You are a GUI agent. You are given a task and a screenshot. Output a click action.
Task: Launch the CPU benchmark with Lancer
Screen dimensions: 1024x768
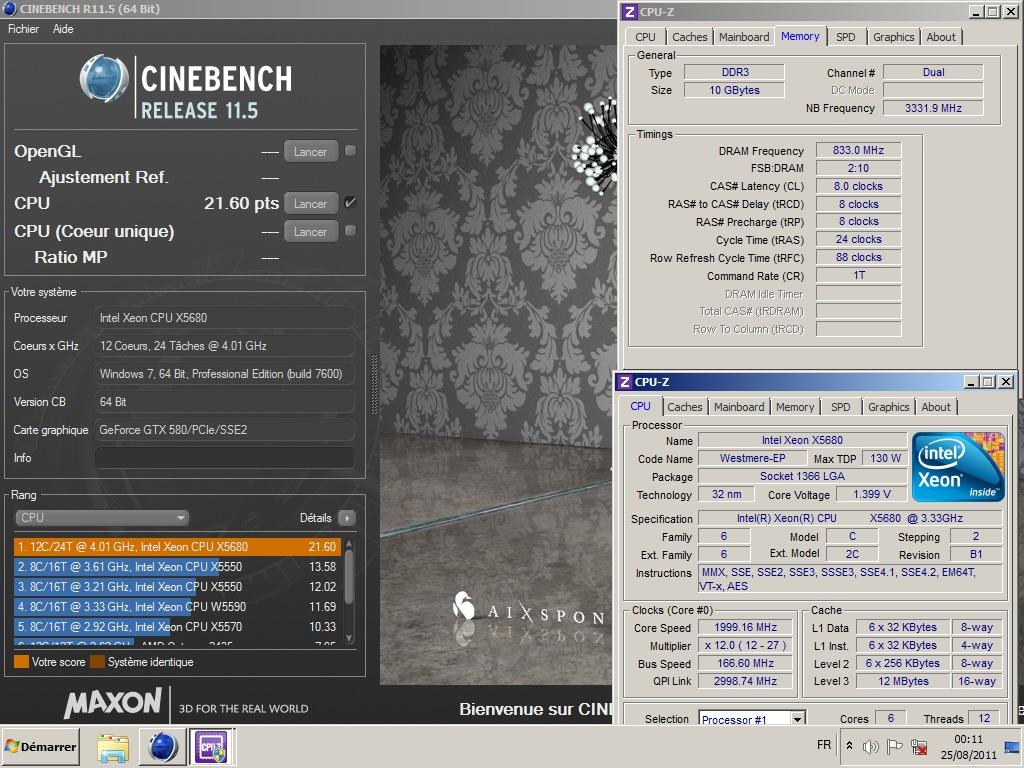311,204
